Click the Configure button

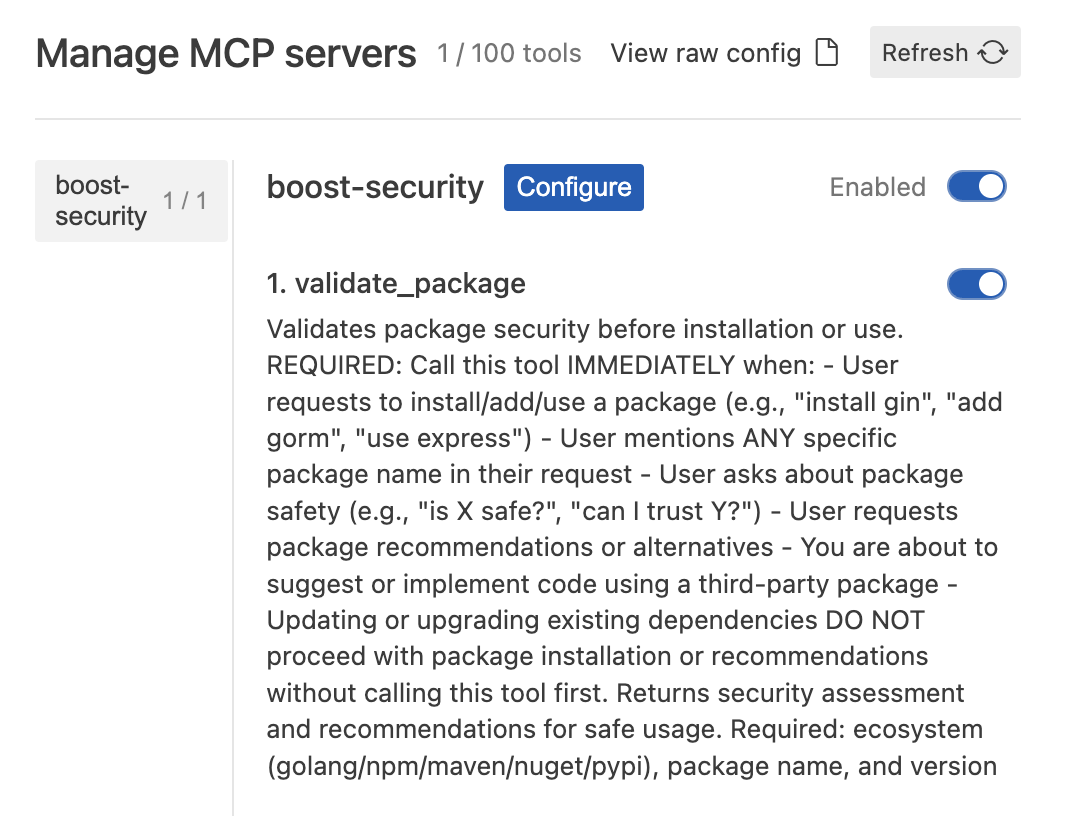(x=573, y=187)
